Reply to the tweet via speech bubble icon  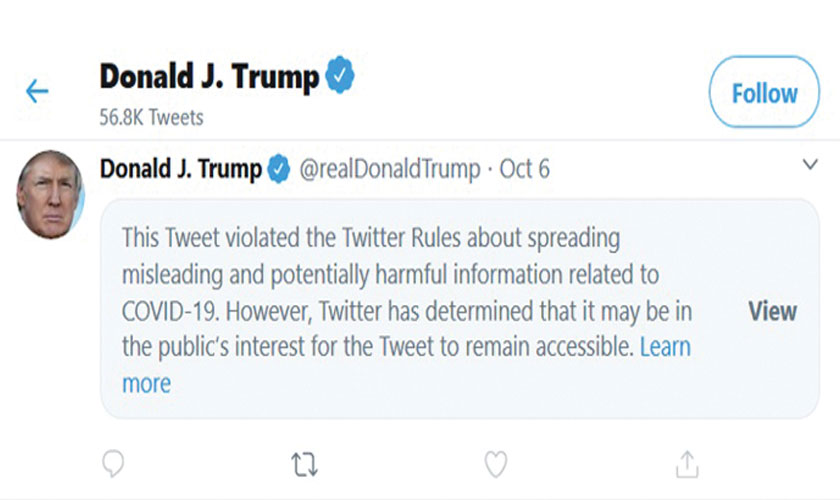pos(114,463)
